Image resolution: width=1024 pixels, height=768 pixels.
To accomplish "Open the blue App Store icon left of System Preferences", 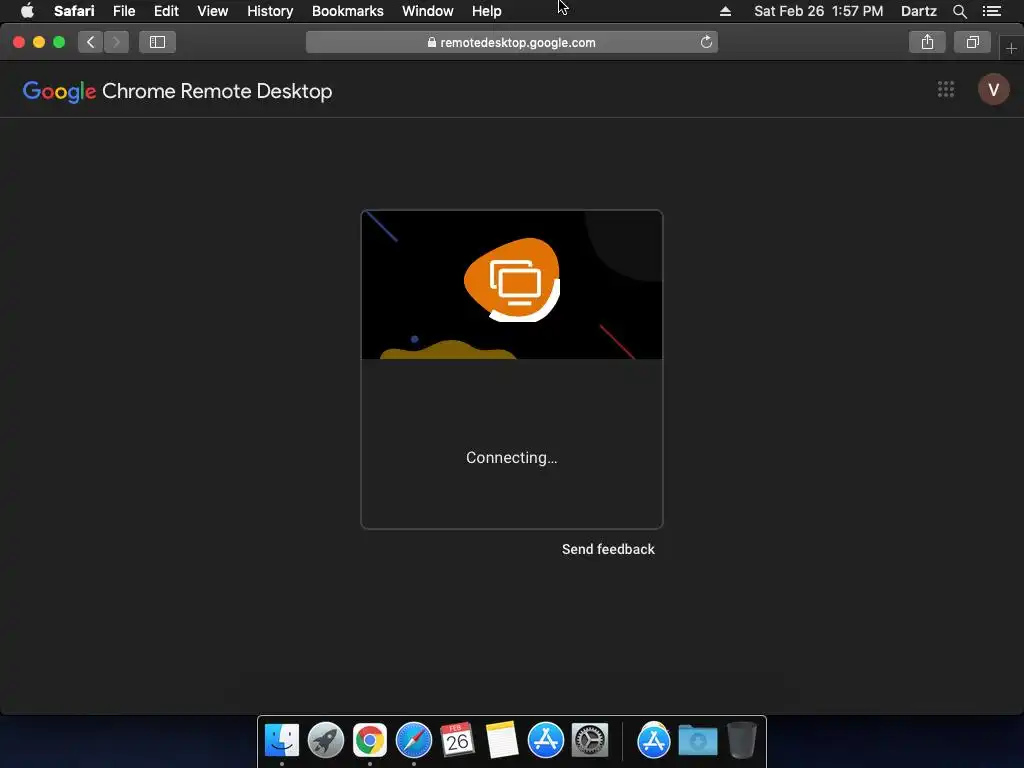I will point(545,741).
